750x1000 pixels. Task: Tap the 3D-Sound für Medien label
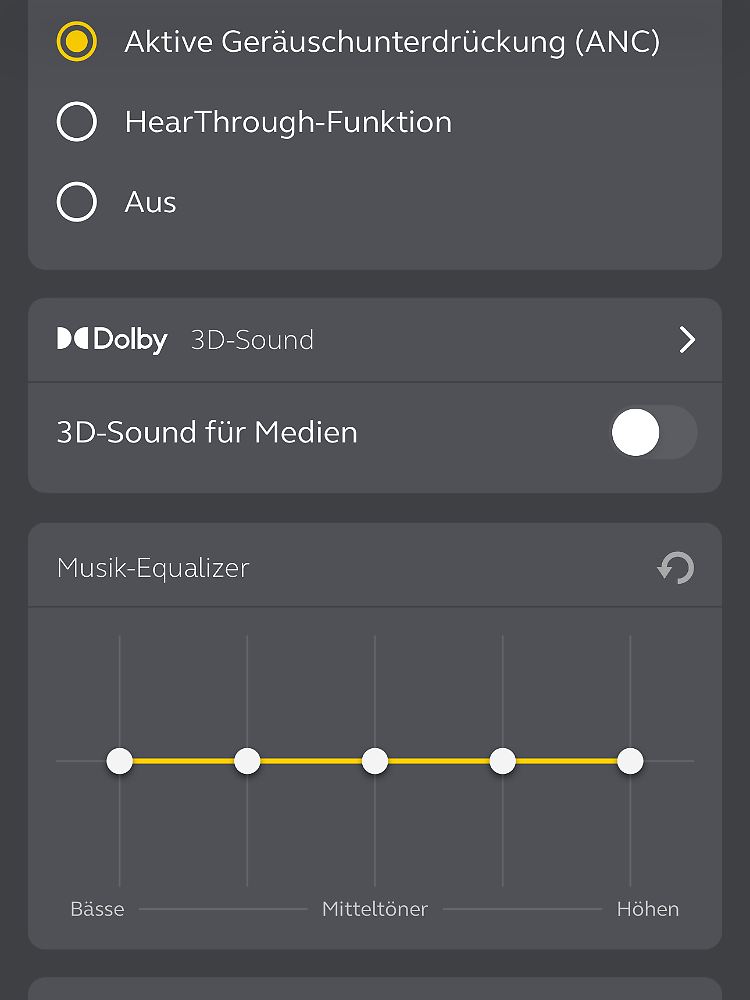pos(207,432)
